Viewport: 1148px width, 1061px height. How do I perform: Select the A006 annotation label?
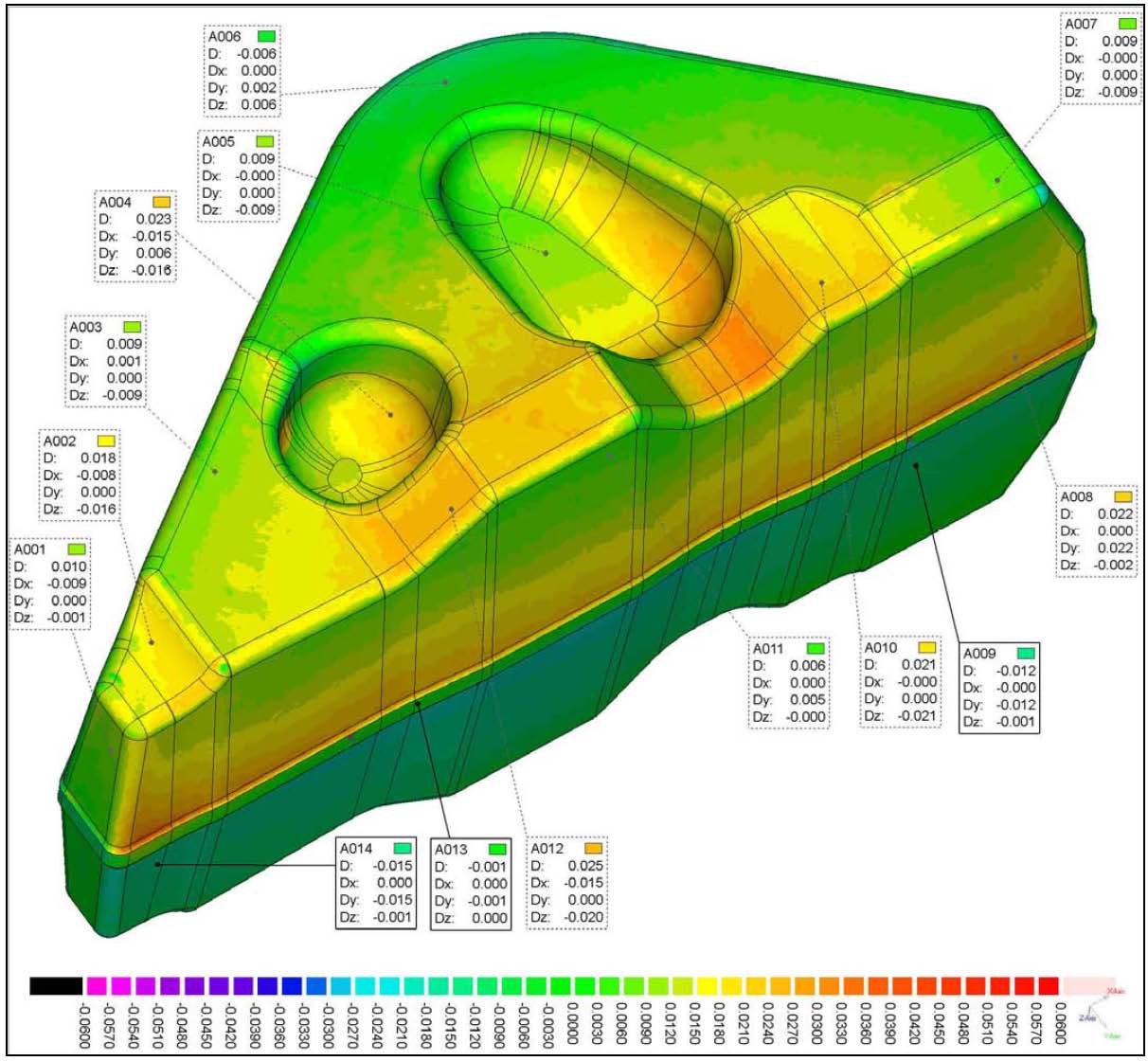tap(224, 36)
